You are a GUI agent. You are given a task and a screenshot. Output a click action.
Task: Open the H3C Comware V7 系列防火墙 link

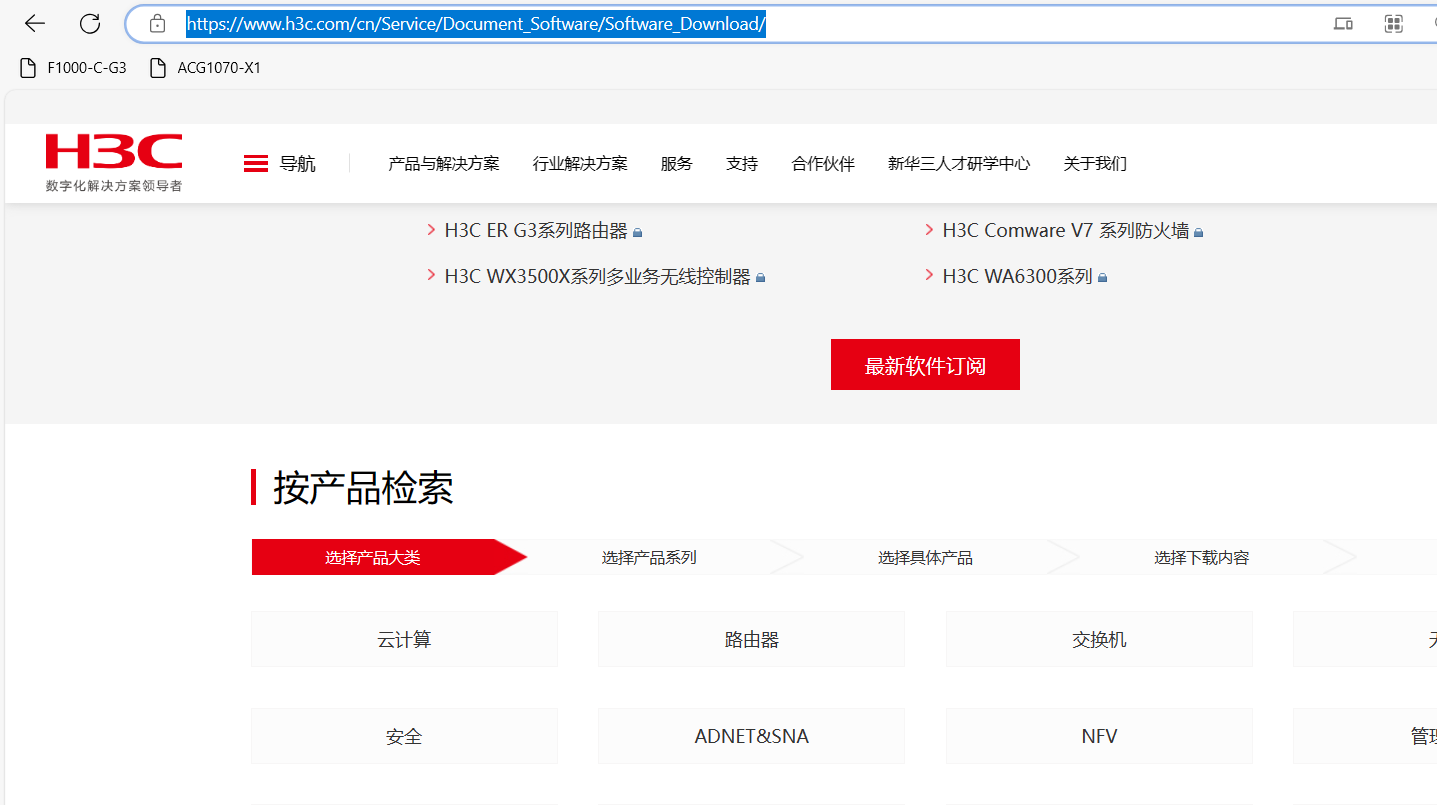[1066, 231]
